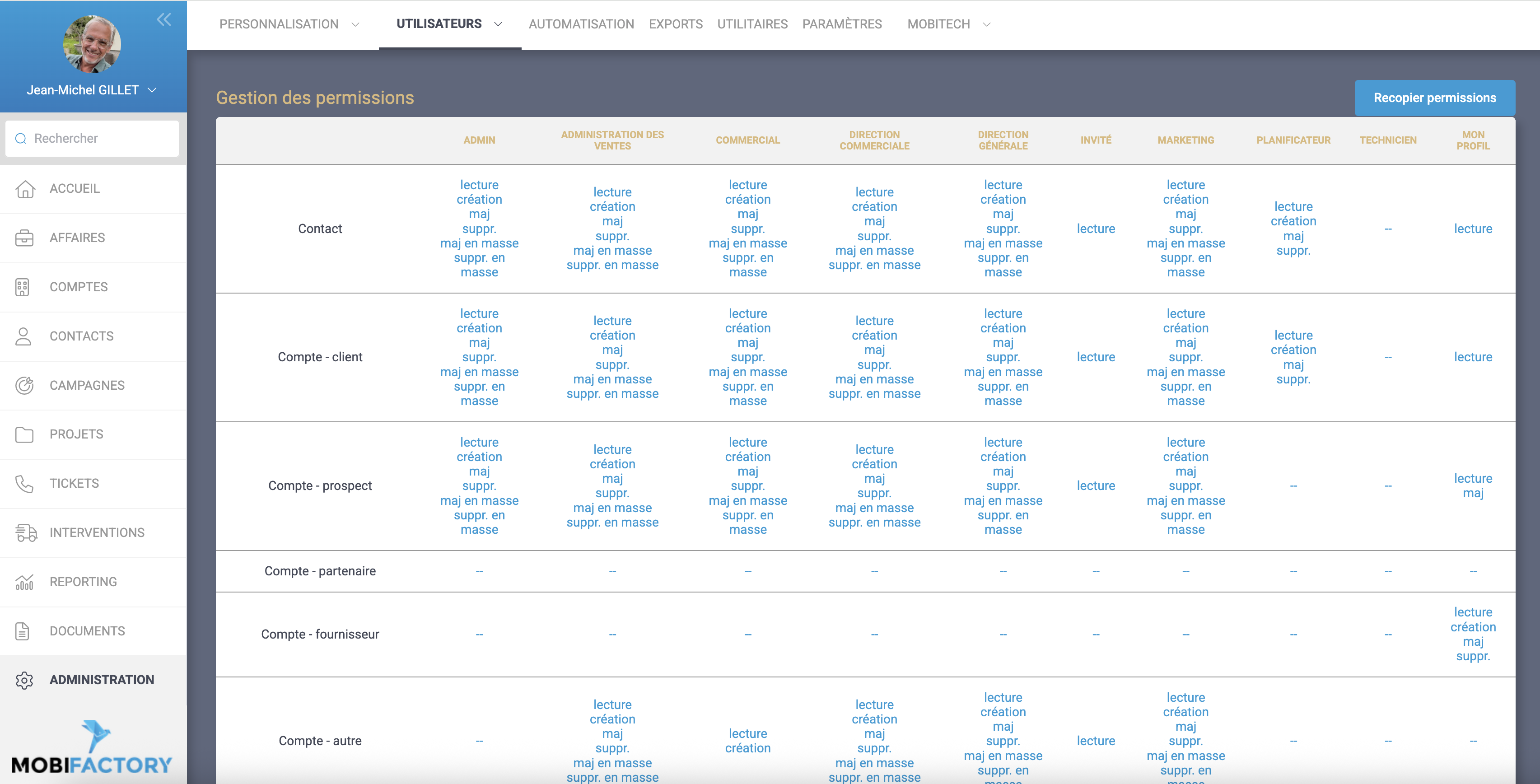Expand the Utilisateurs menu chevron
1540x784 pixels.
pos(498,24)
